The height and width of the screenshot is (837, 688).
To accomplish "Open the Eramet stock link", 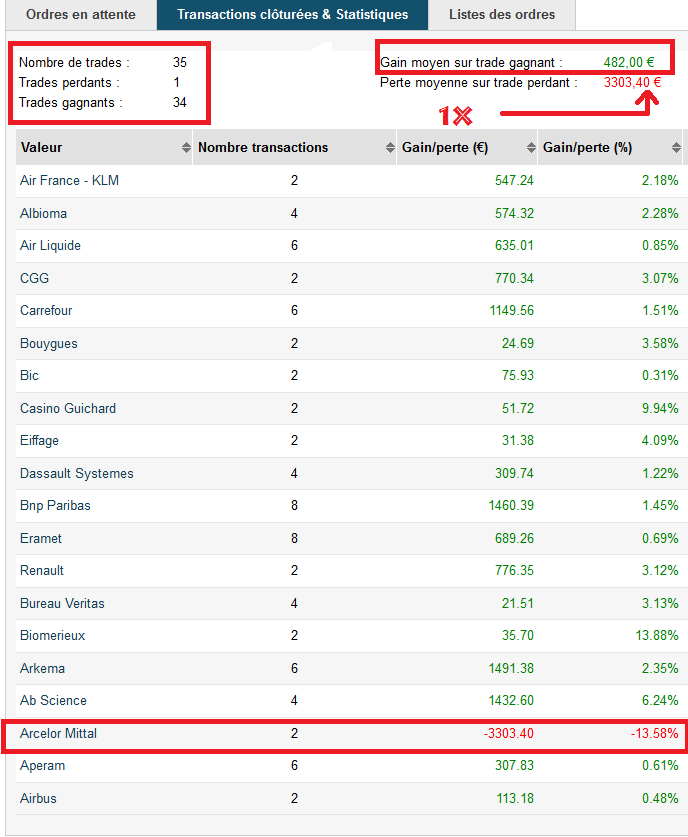I will click(x=41, y=538).
